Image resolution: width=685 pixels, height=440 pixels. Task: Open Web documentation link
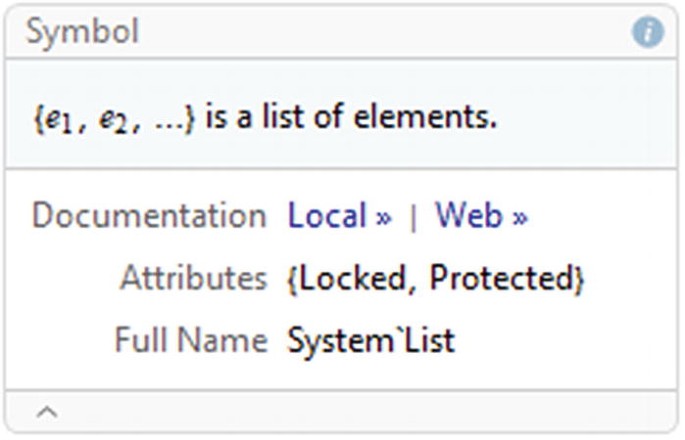click(481, 215)
